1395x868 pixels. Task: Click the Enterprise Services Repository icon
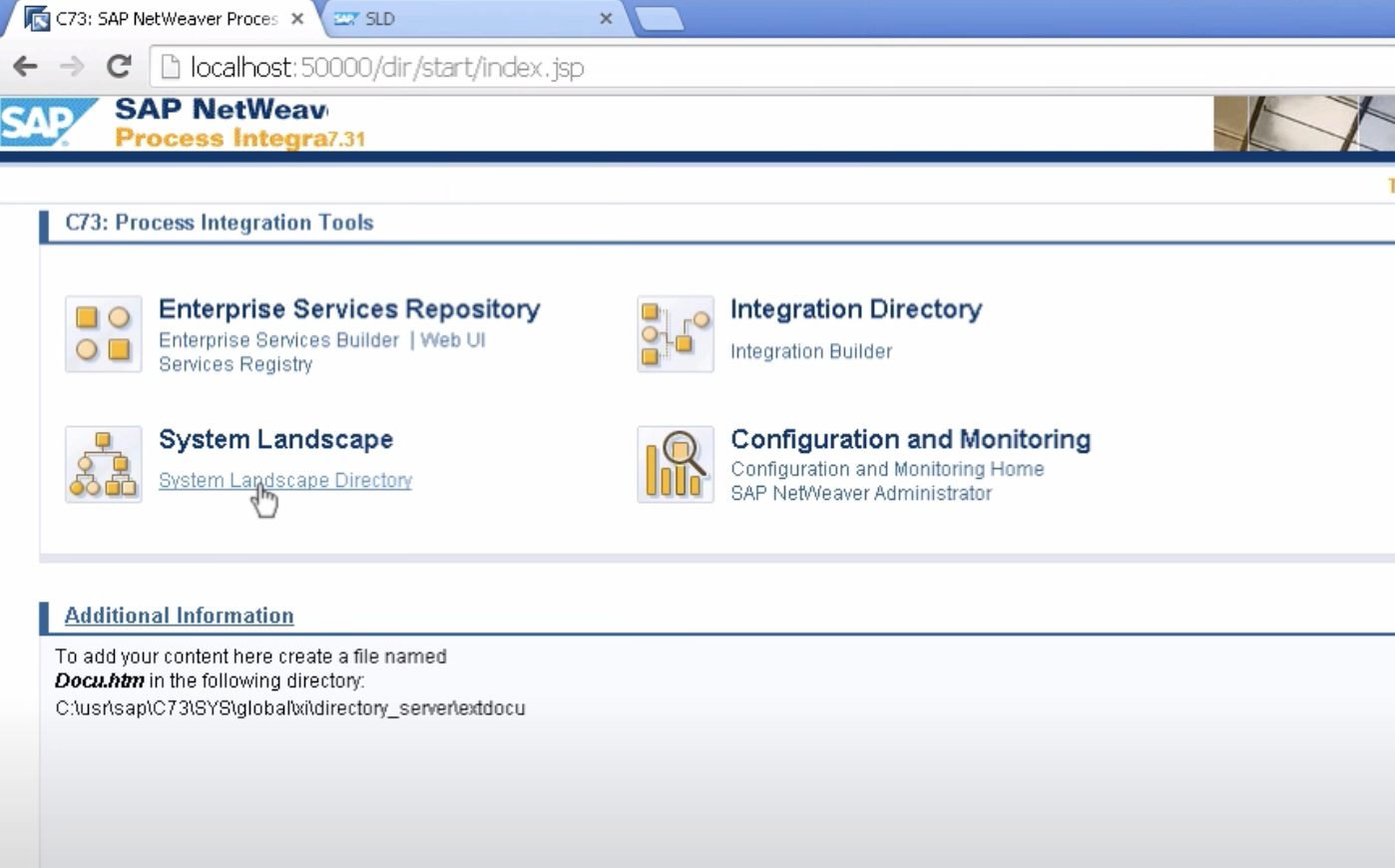click(104, 334)
